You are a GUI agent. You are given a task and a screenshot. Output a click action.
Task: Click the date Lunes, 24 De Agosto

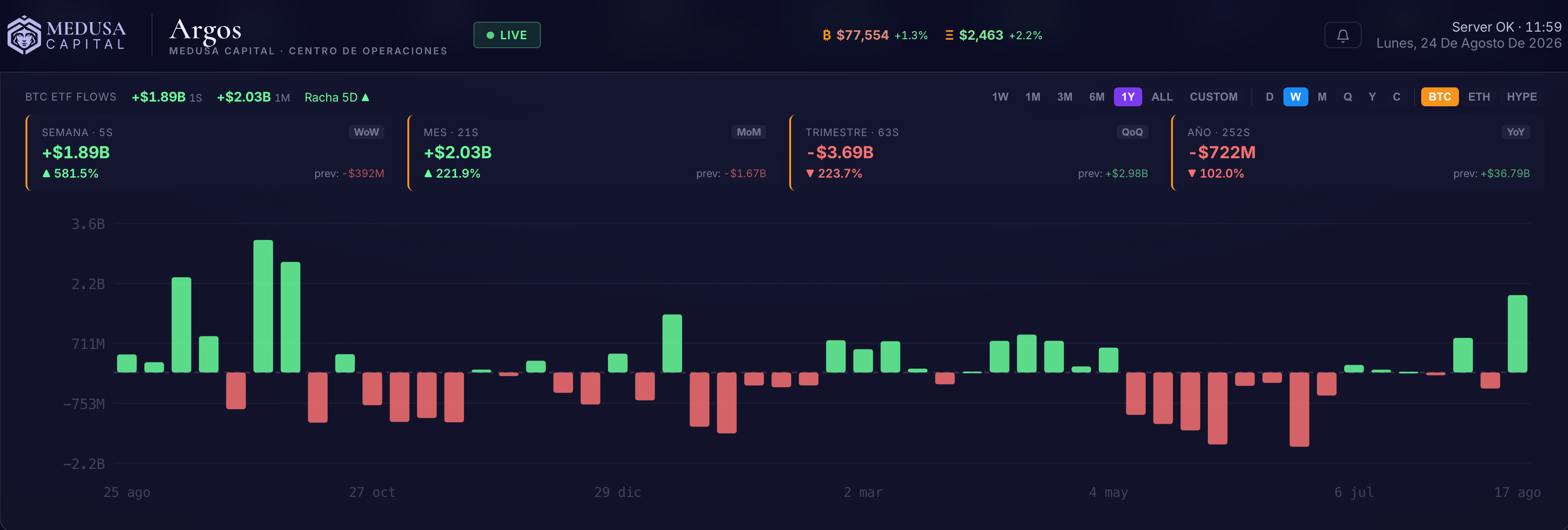click(x=1469, y=43)
